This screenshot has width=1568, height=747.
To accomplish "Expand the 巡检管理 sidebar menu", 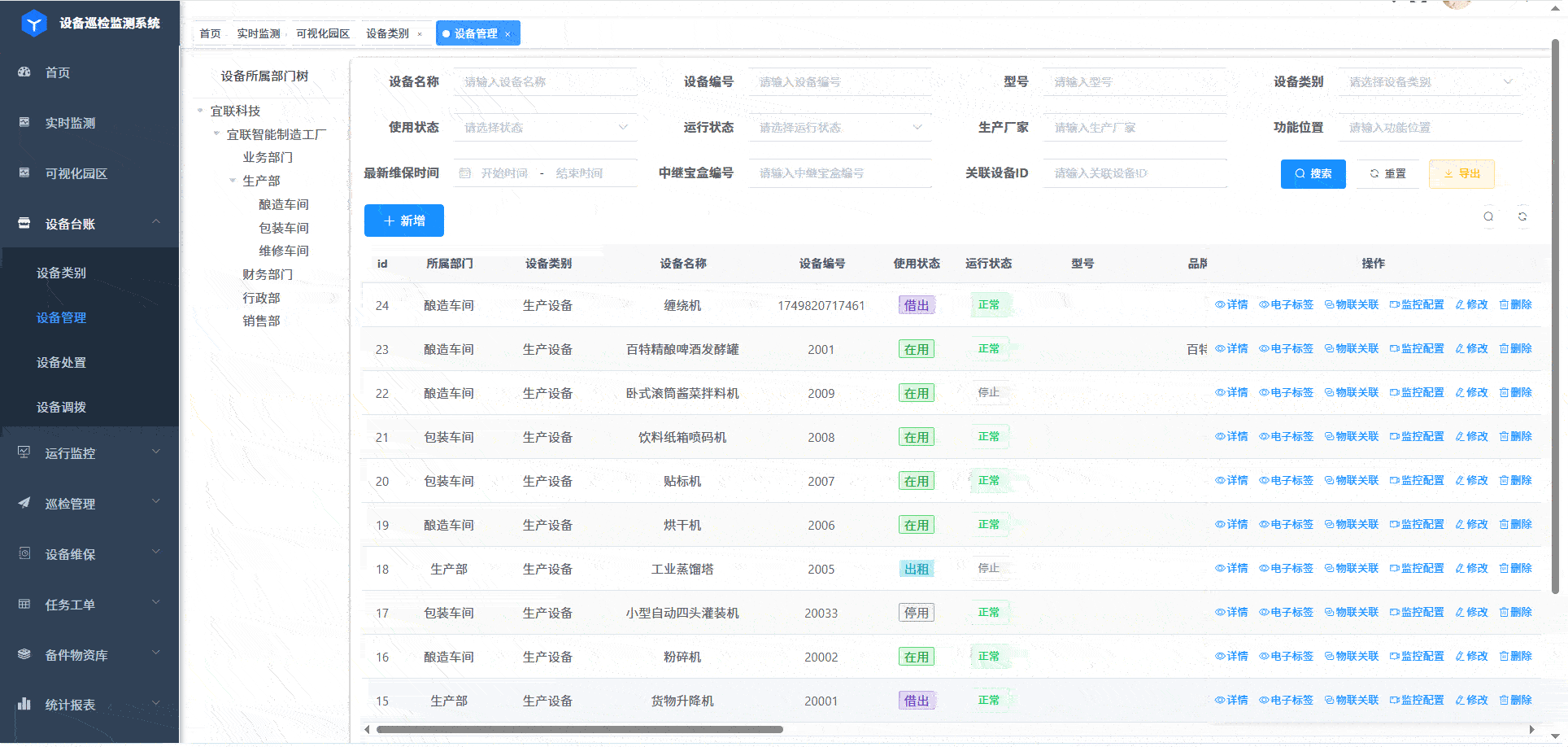I will (155, 501).
